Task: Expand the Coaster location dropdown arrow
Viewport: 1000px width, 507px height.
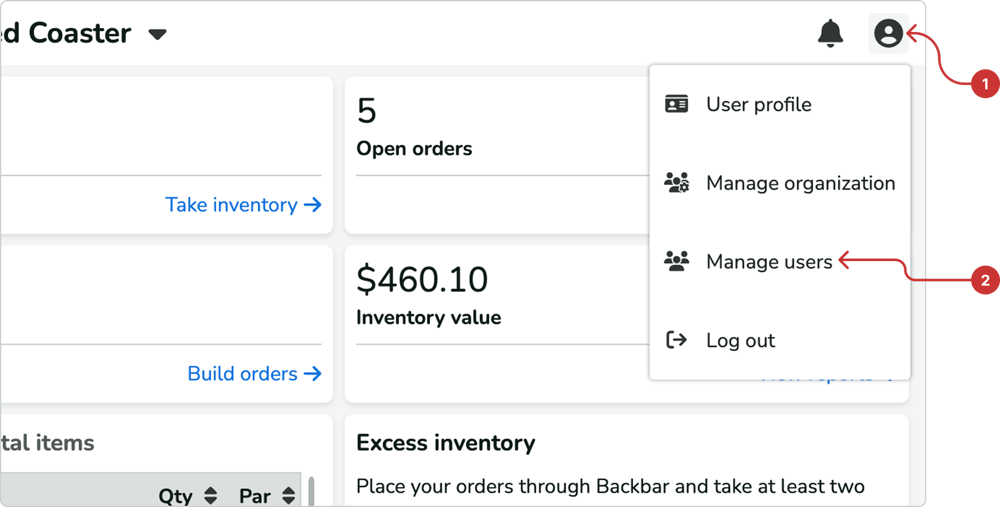Action: click(x=158, y=34)
